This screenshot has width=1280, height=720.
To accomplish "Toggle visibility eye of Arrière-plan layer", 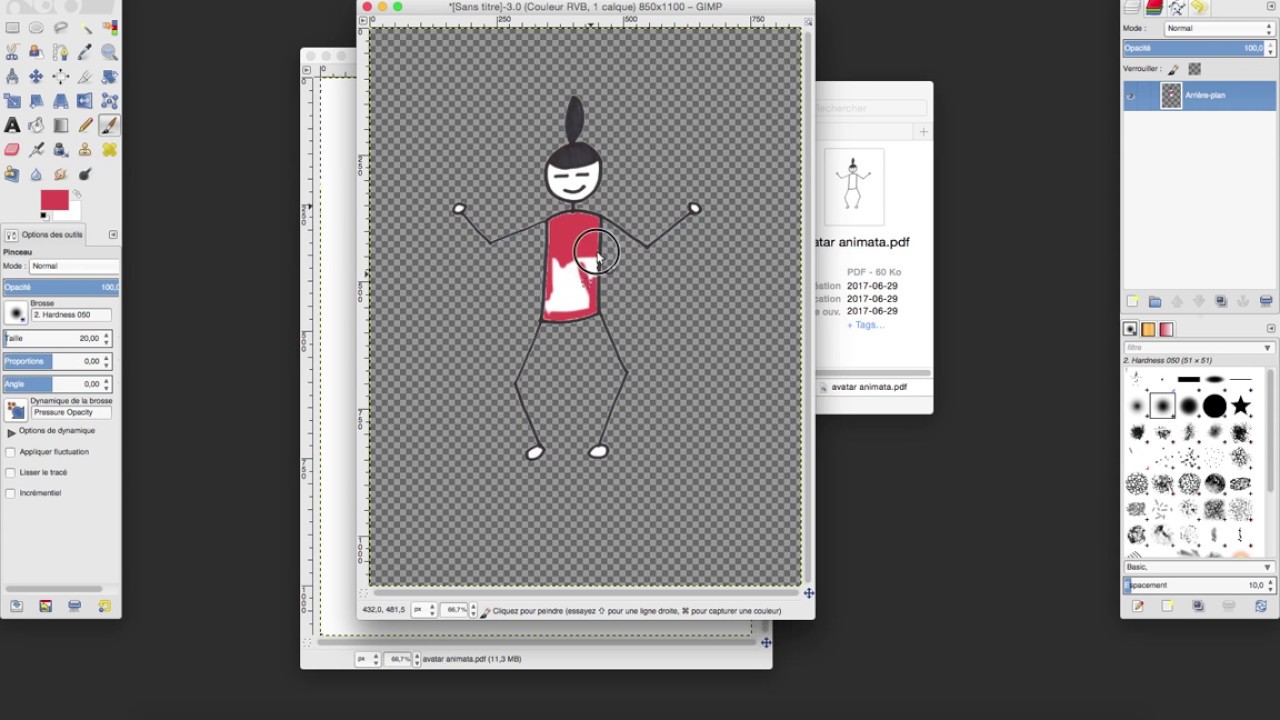I will point(1131,96).
